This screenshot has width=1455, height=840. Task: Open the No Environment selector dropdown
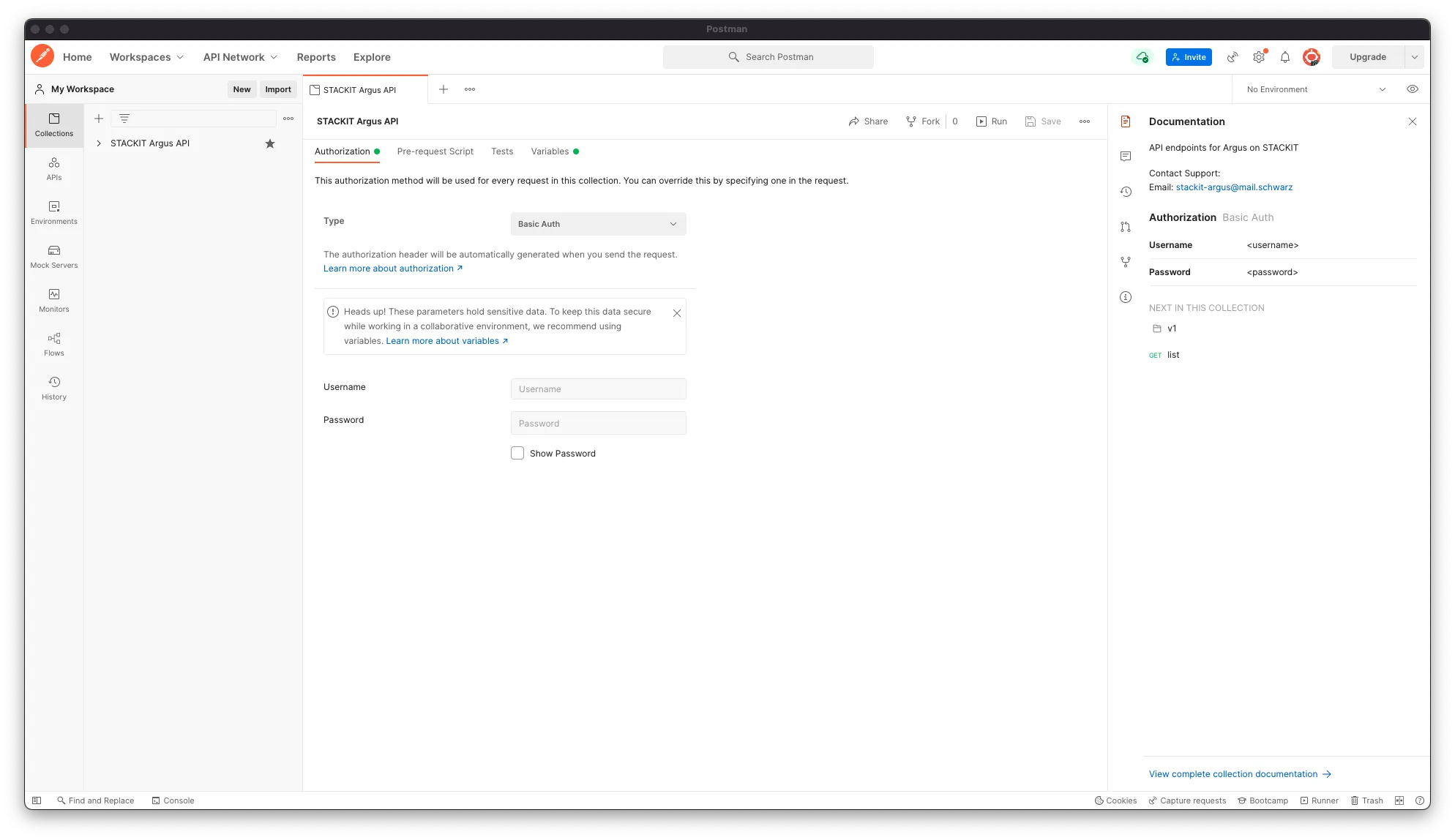1315,89
